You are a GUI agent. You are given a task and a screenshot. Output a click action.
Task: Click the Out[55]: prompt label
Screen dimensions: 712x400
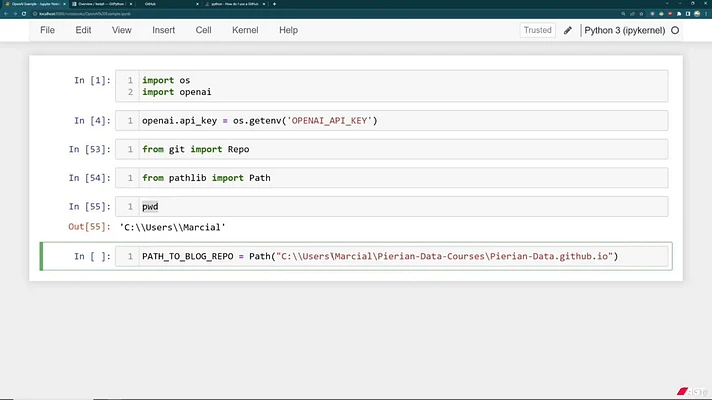(89, 227)
